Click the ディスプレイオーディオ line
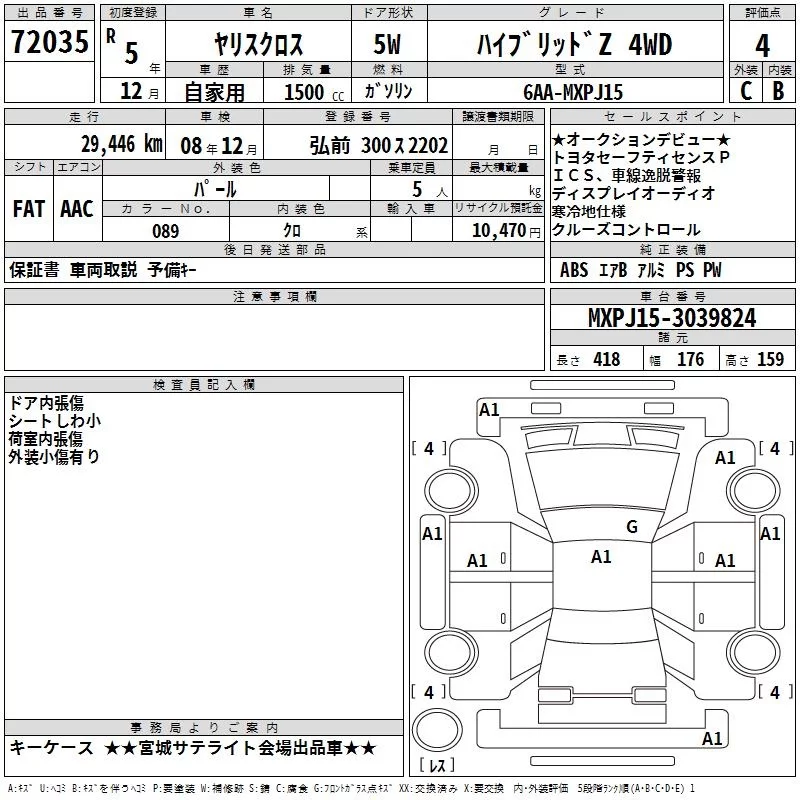 click(x=634, y=193)
